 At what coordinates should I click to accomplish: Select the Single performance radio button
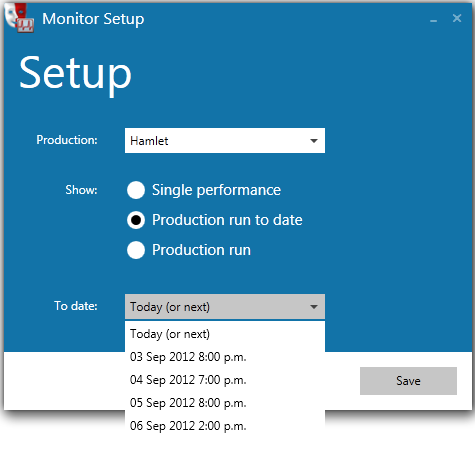point(136,190)
